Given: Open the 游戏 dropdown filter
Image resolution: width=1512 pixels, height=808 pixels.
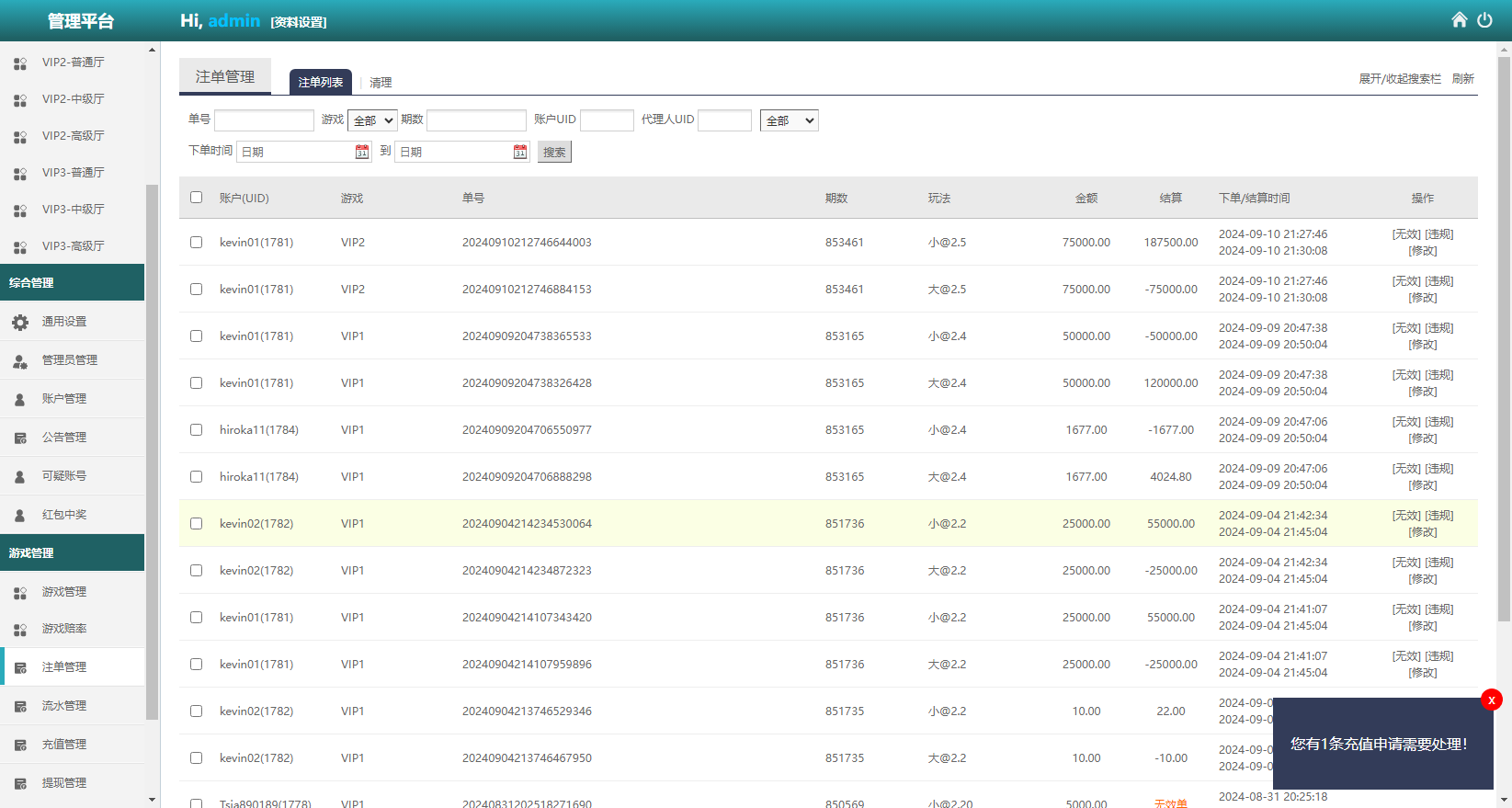Looking at the screenshot, I should coord(372,120).
